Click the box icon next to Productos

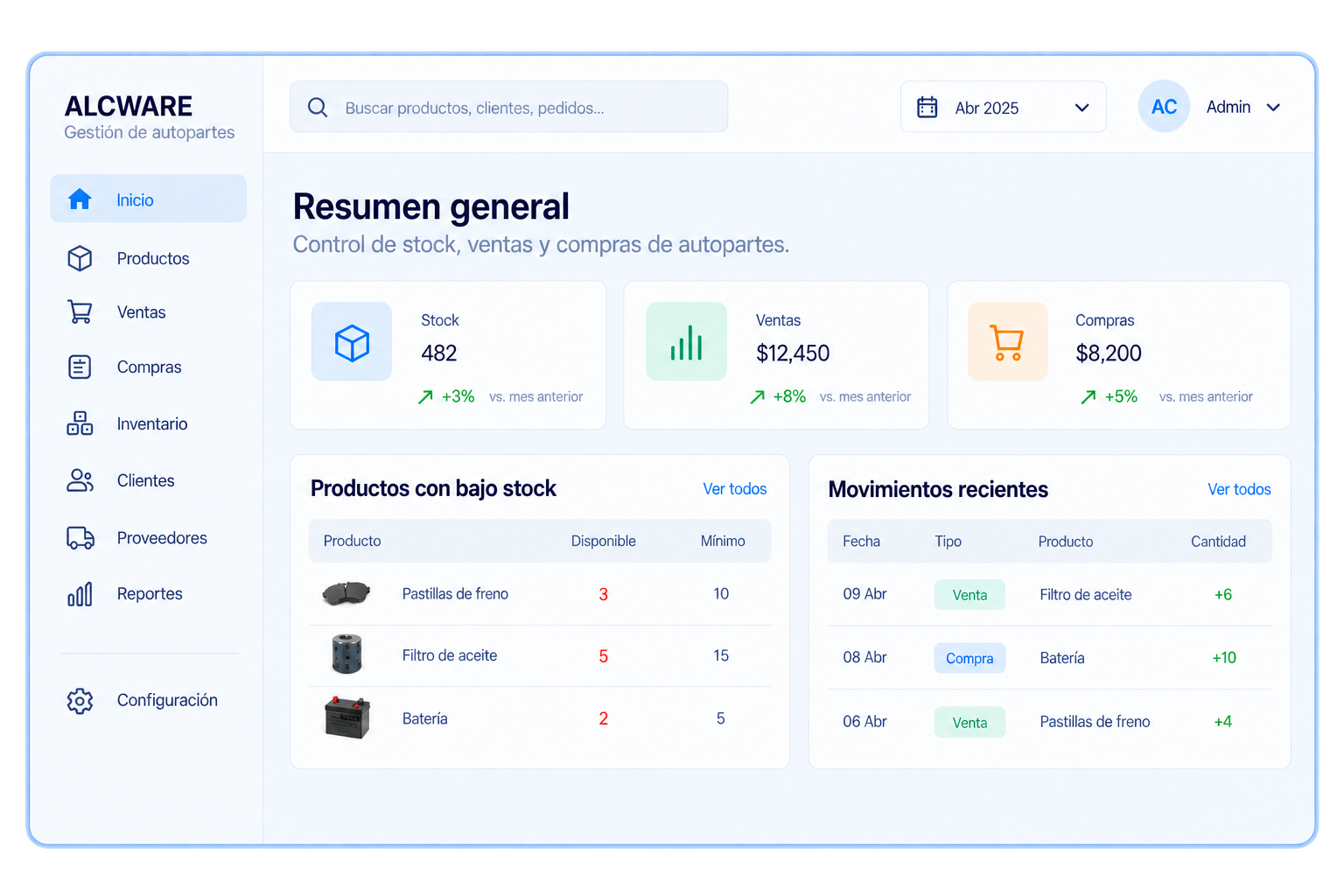click(x=80, y=258)
